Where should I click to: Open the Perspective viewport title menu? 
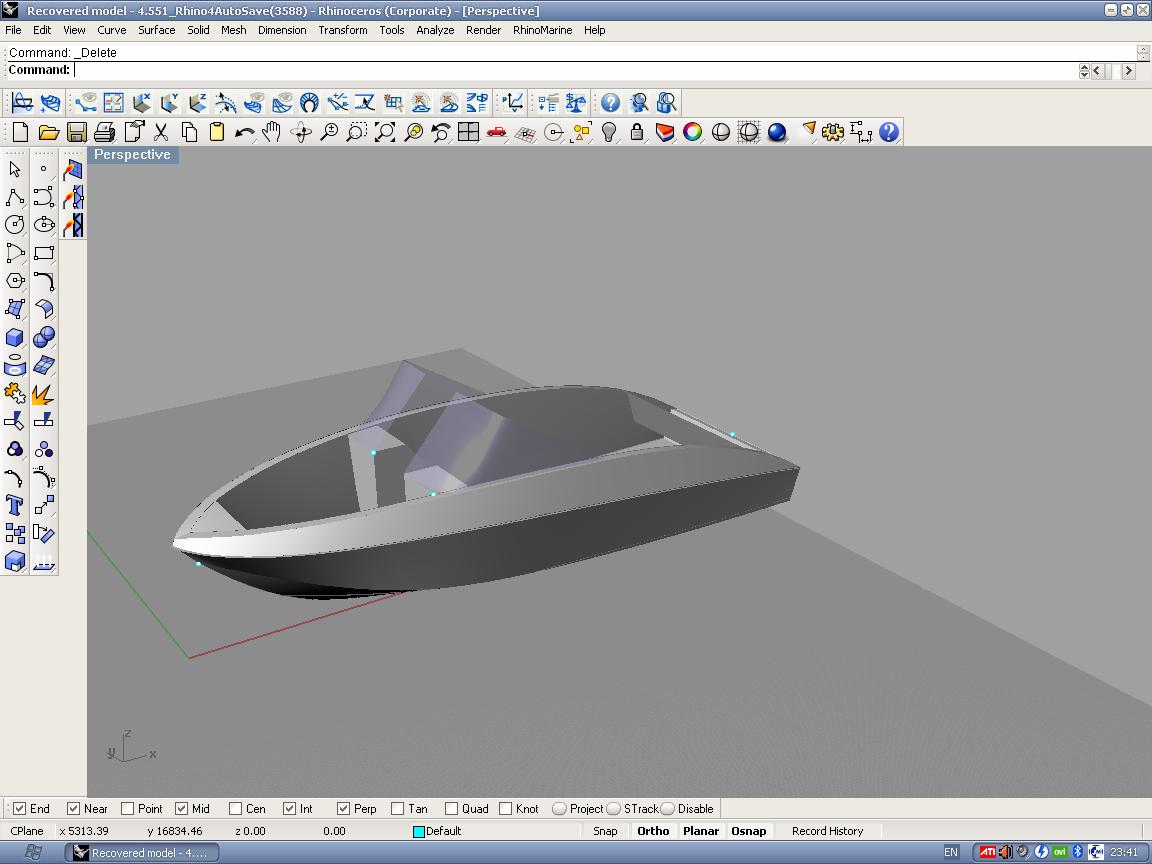coord(132,155)
